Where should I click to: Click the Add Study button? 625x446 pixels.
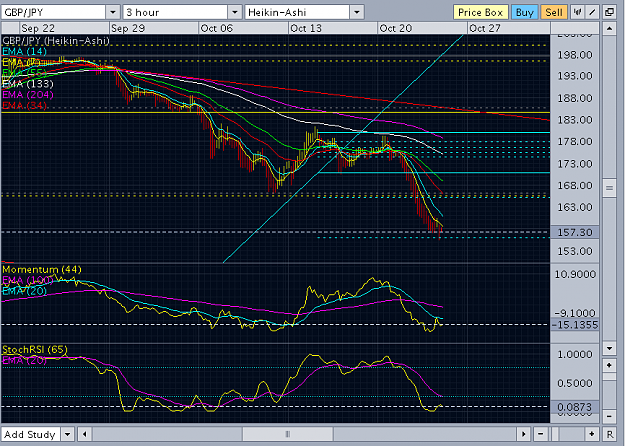click(x=30, y=434)
